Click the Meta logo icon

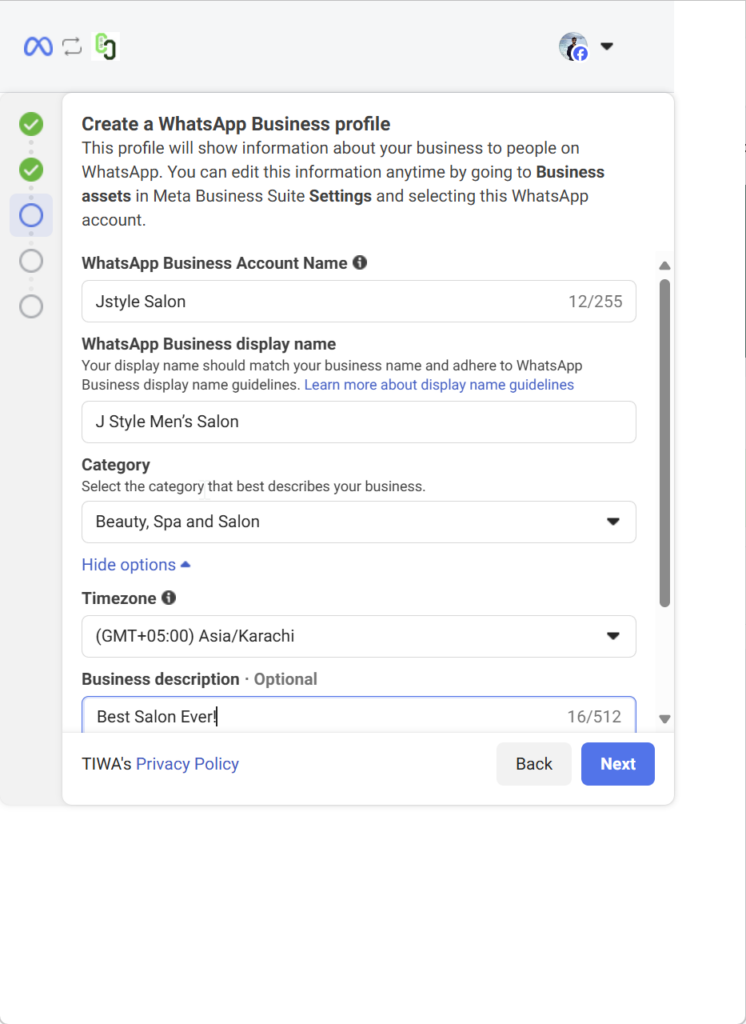tap(38, 46)
